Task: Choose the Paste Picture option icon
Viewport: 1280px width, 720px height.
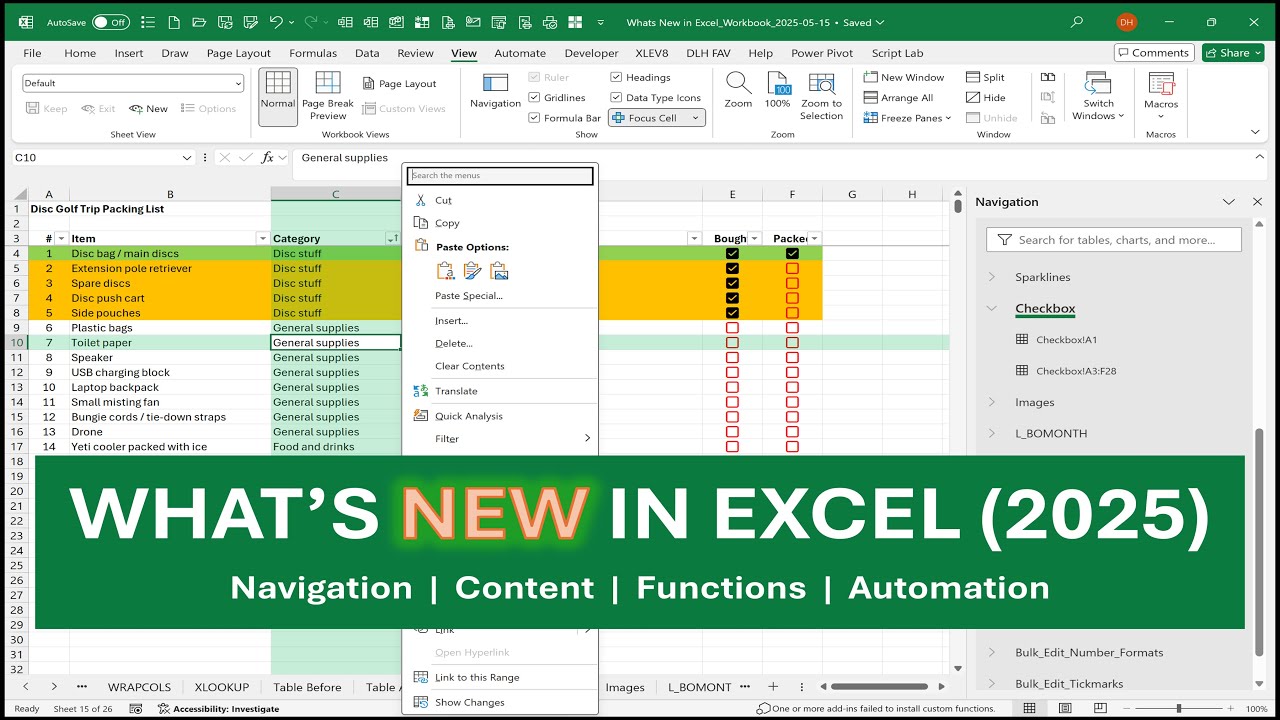Action: [x=499, y=270]
